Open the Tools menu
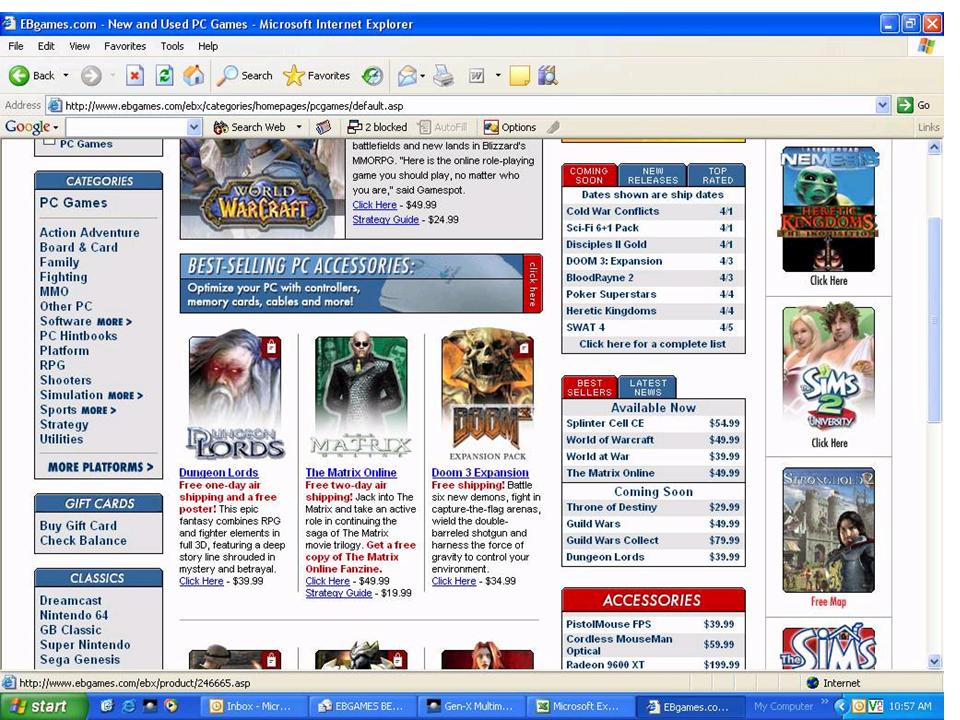Viewport: 960px width, 720px height. click(x=172, y=46)
